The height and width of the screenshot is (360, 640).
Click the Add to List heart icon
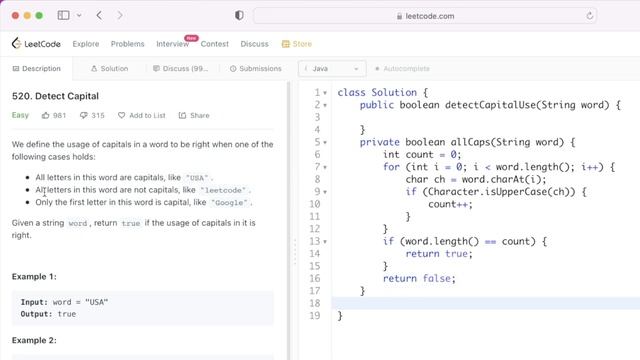pyautogui.click(x=122, y=116)
